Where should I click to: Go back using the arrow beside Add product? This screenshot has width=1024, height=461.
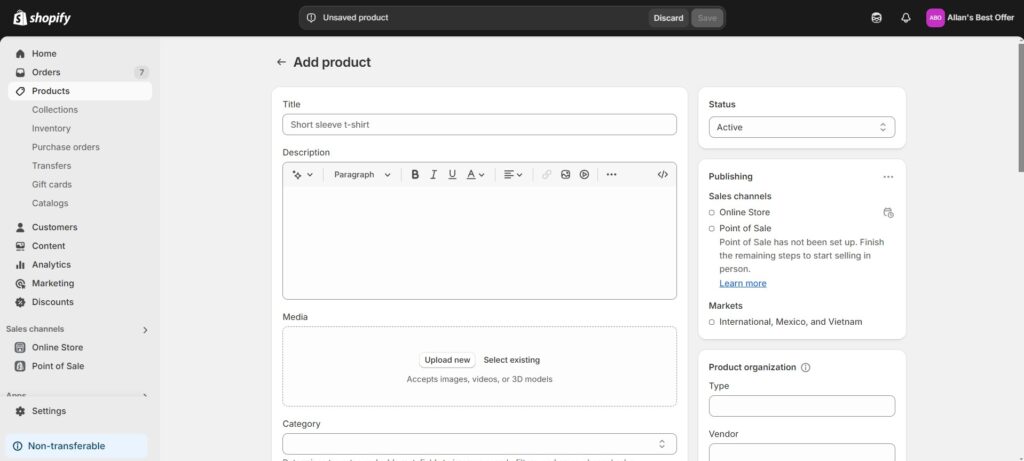281,62
